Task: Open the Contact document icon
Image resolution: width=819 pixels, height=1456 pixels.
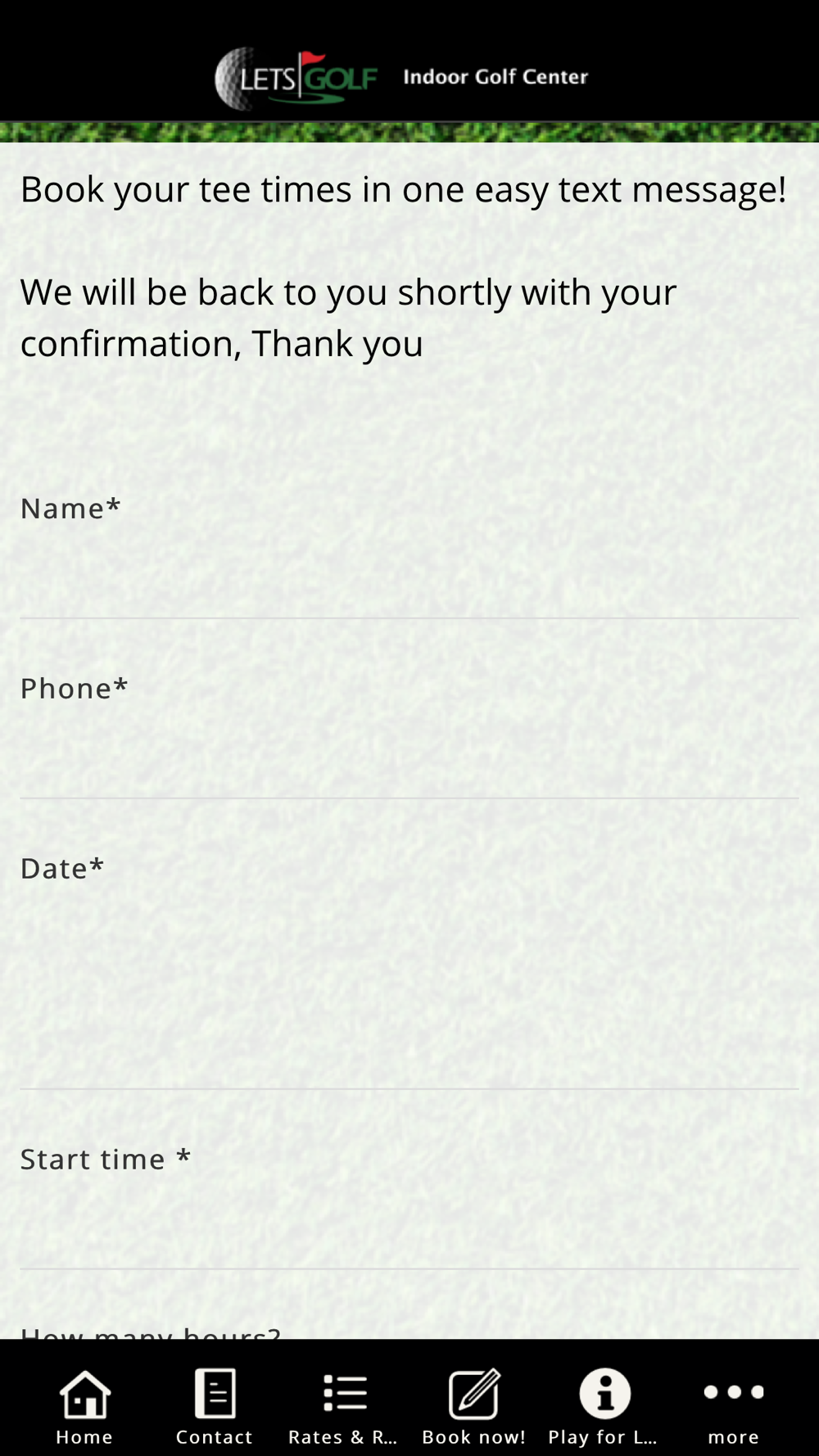Action: tap(215, 1393)
